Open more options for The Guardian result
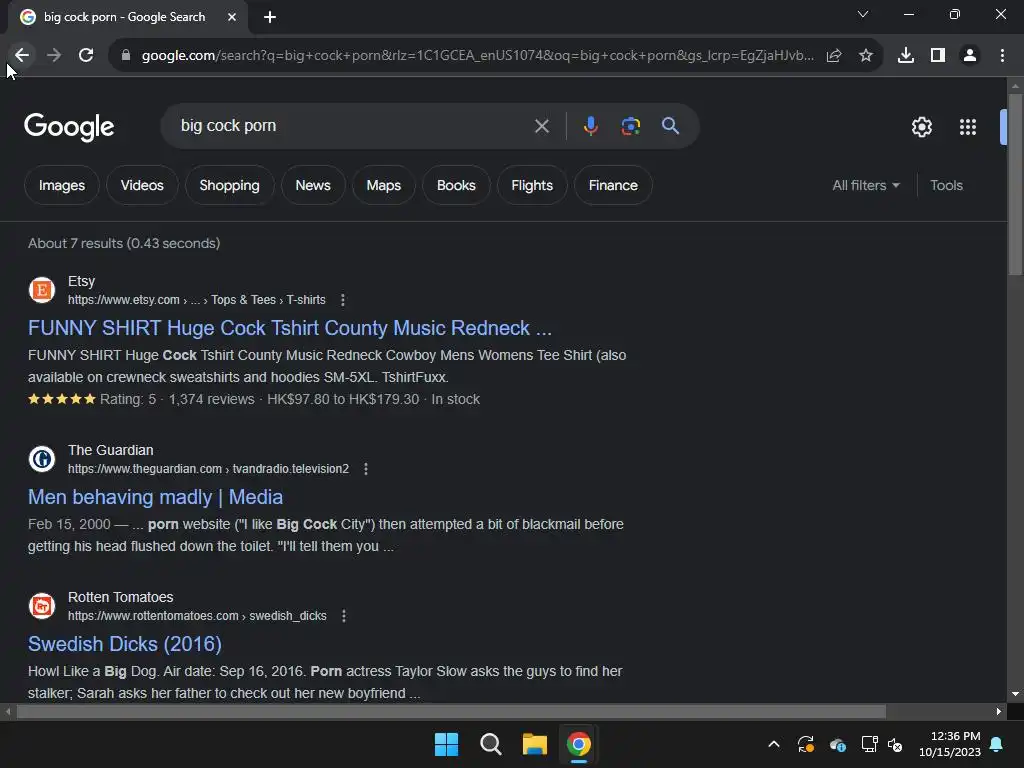This screenshot has width=1024, height=768. 366,469
